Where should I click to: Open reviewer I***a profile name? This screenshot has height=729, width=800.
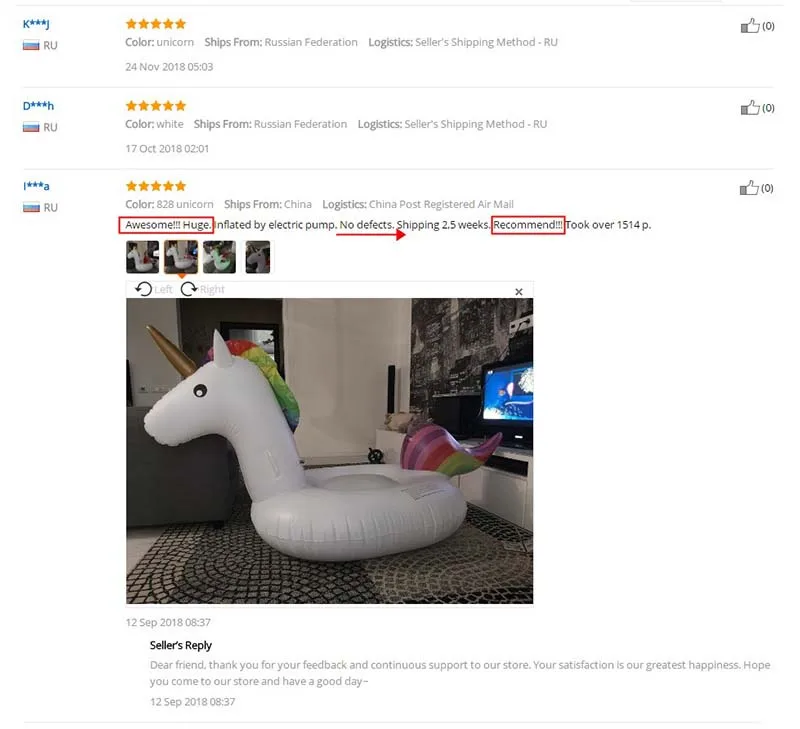point(36,186)
